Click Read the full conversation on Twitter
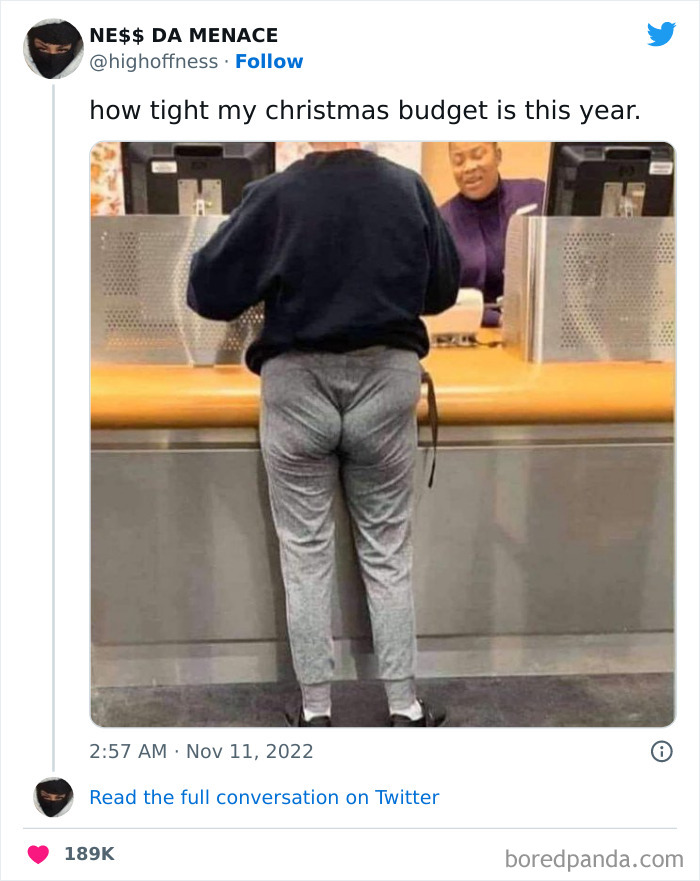Image resolution: width=700 pixels, height=881 pixels. click(265, 797)
